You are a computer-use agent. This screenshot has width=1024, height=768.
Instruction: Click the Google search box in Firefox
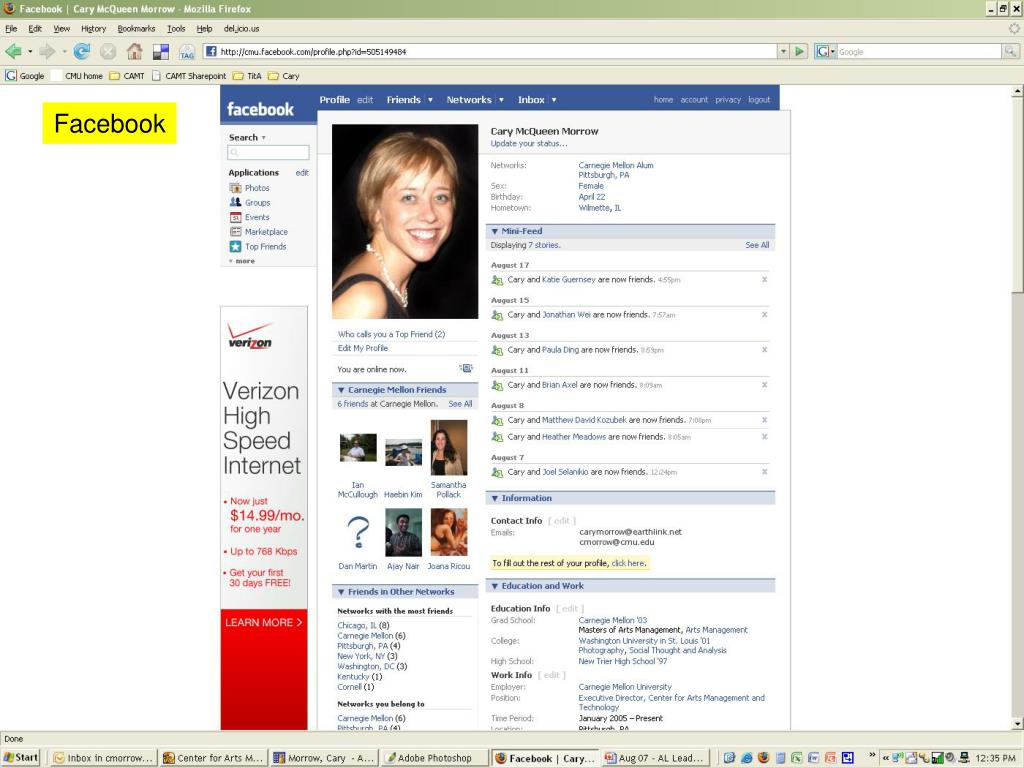tap(919, 51)
